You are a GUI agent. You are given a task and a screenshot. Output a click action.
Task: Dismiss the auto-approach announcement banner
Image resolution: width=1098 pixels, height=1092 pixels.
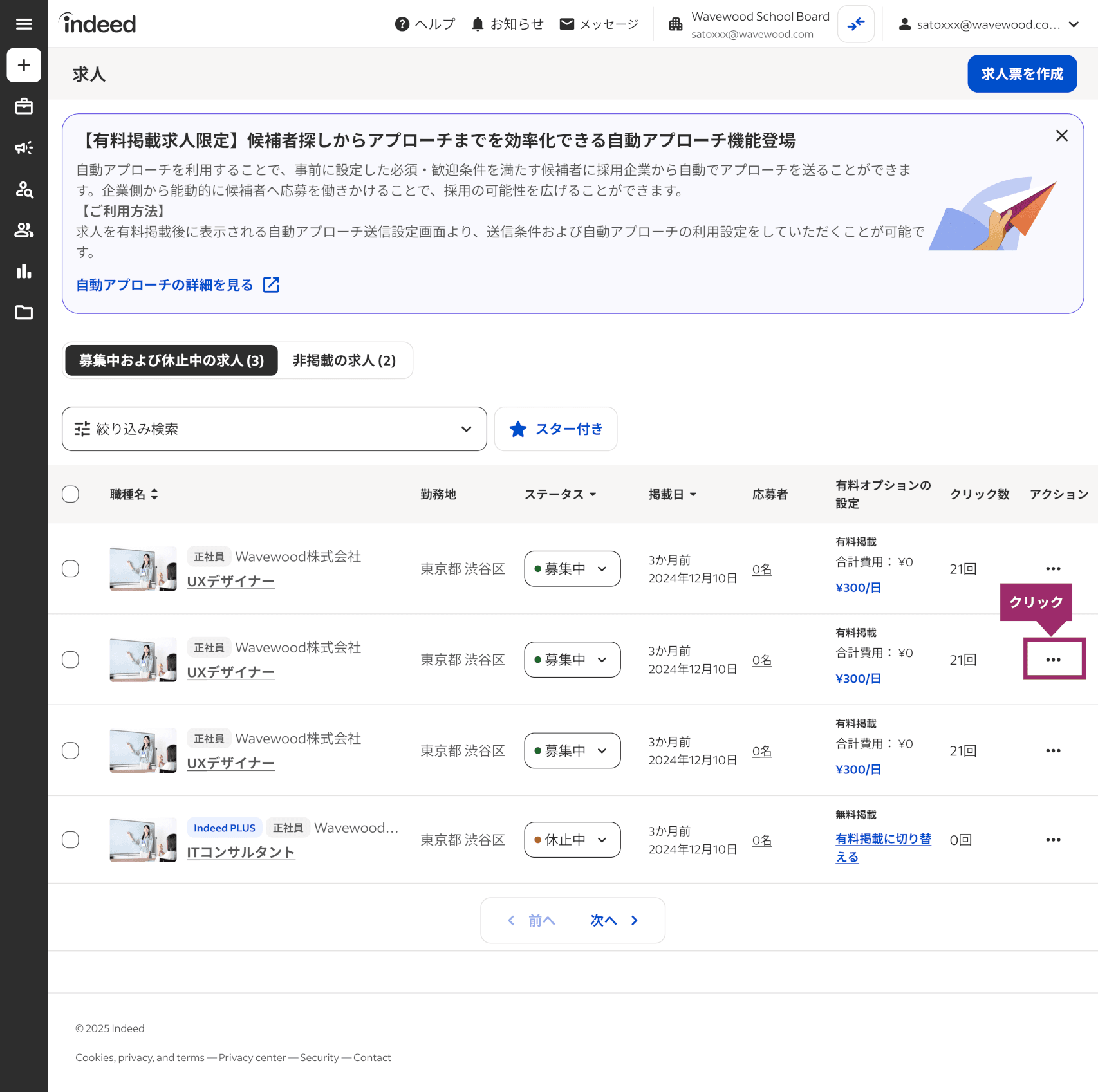[1061, 136]
